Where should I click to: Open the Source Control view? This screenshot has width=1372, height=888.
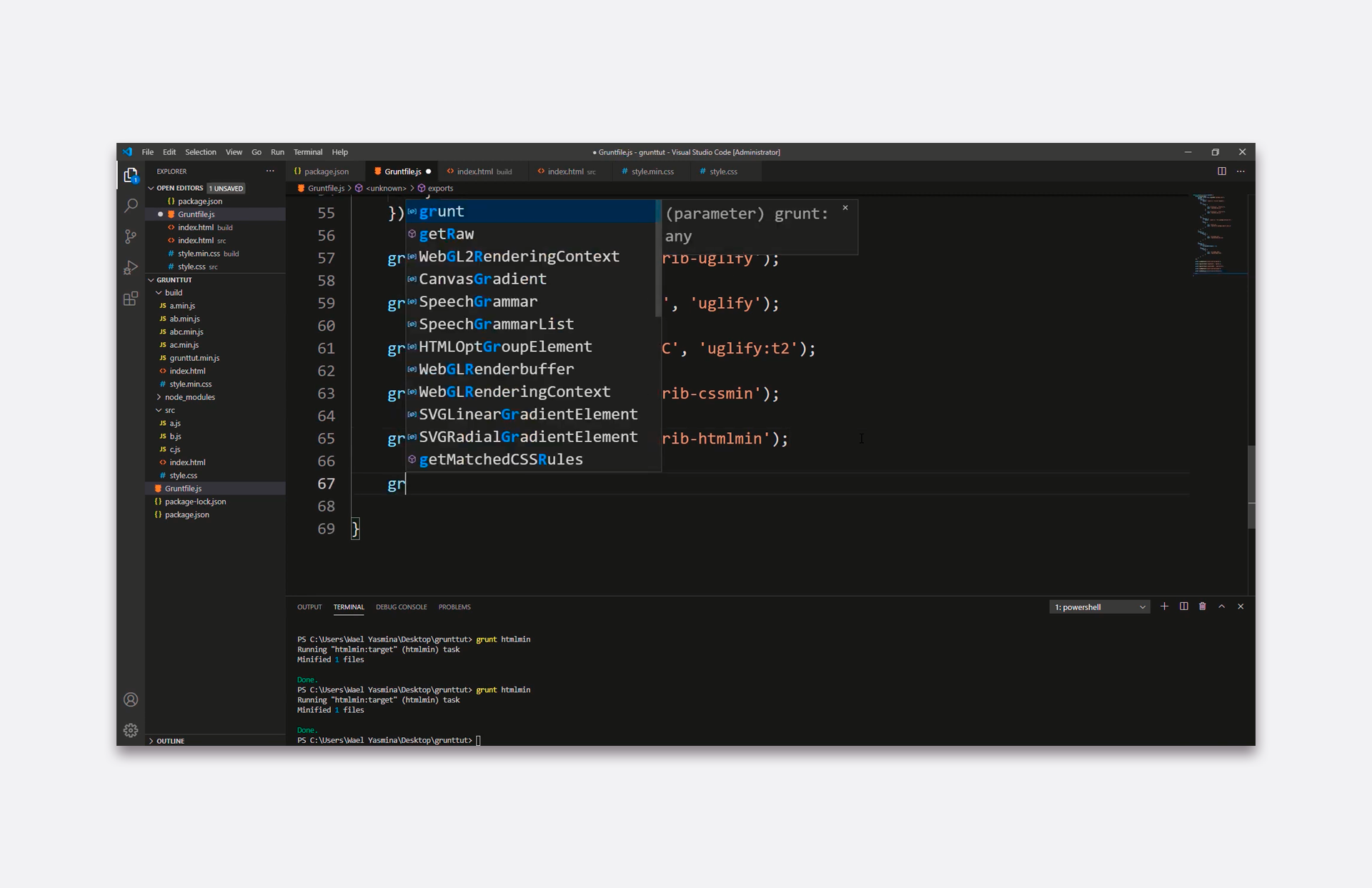coord(131,236)
